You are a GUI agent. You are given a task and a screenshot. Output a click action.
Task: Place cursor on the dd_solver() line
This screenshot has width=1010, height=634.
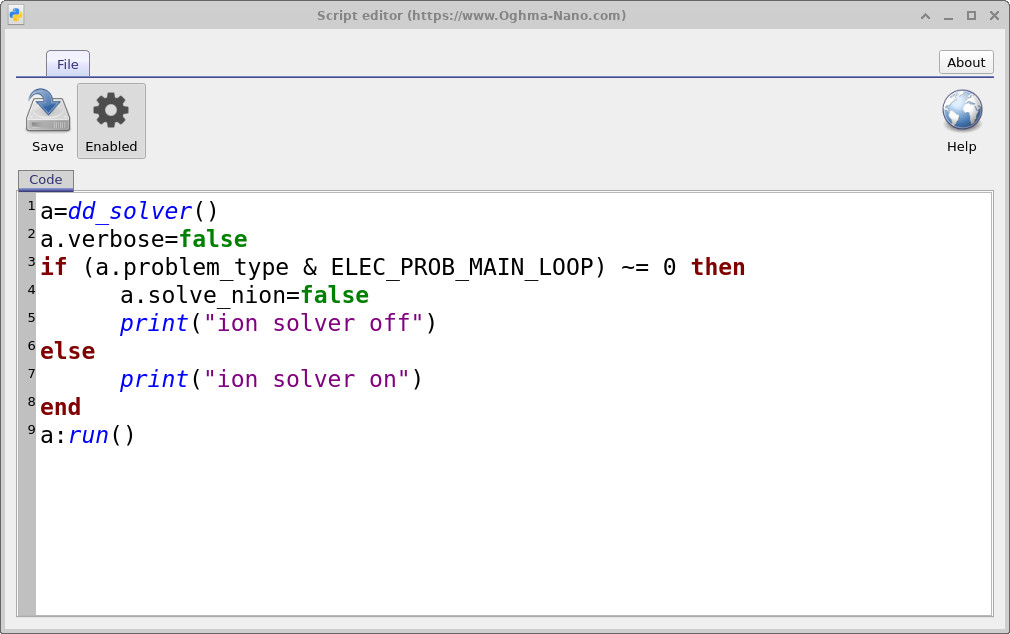point(129,211)
